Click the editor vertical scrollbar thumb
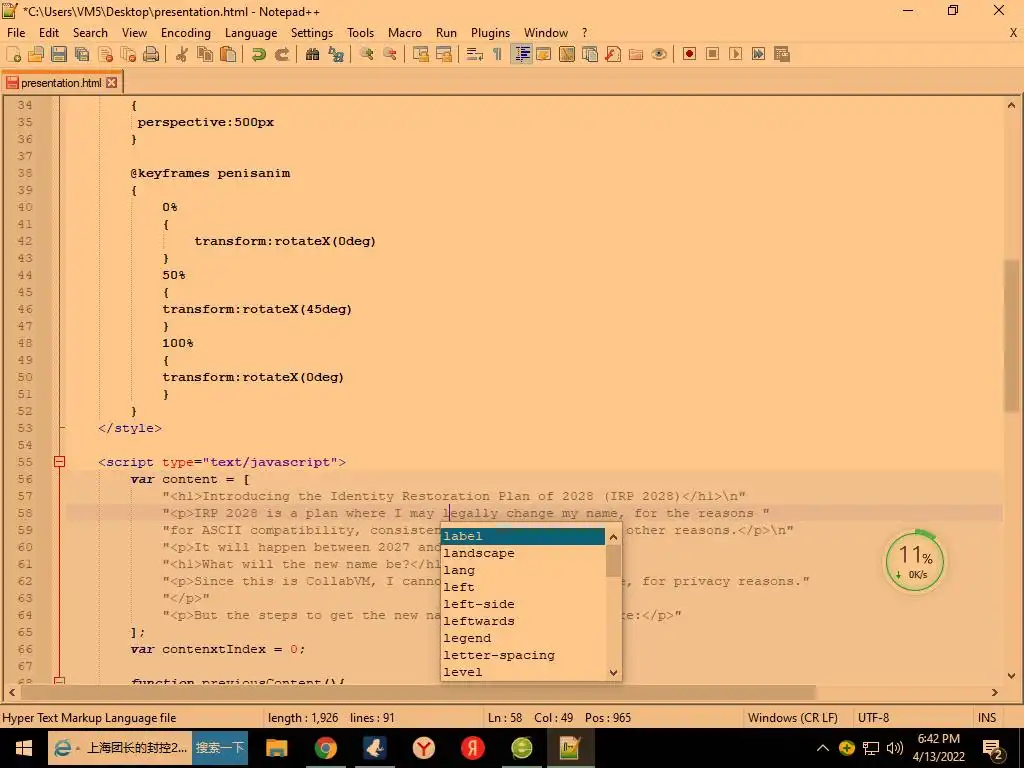The image size is (1024, 768). tap(1011, 336)
